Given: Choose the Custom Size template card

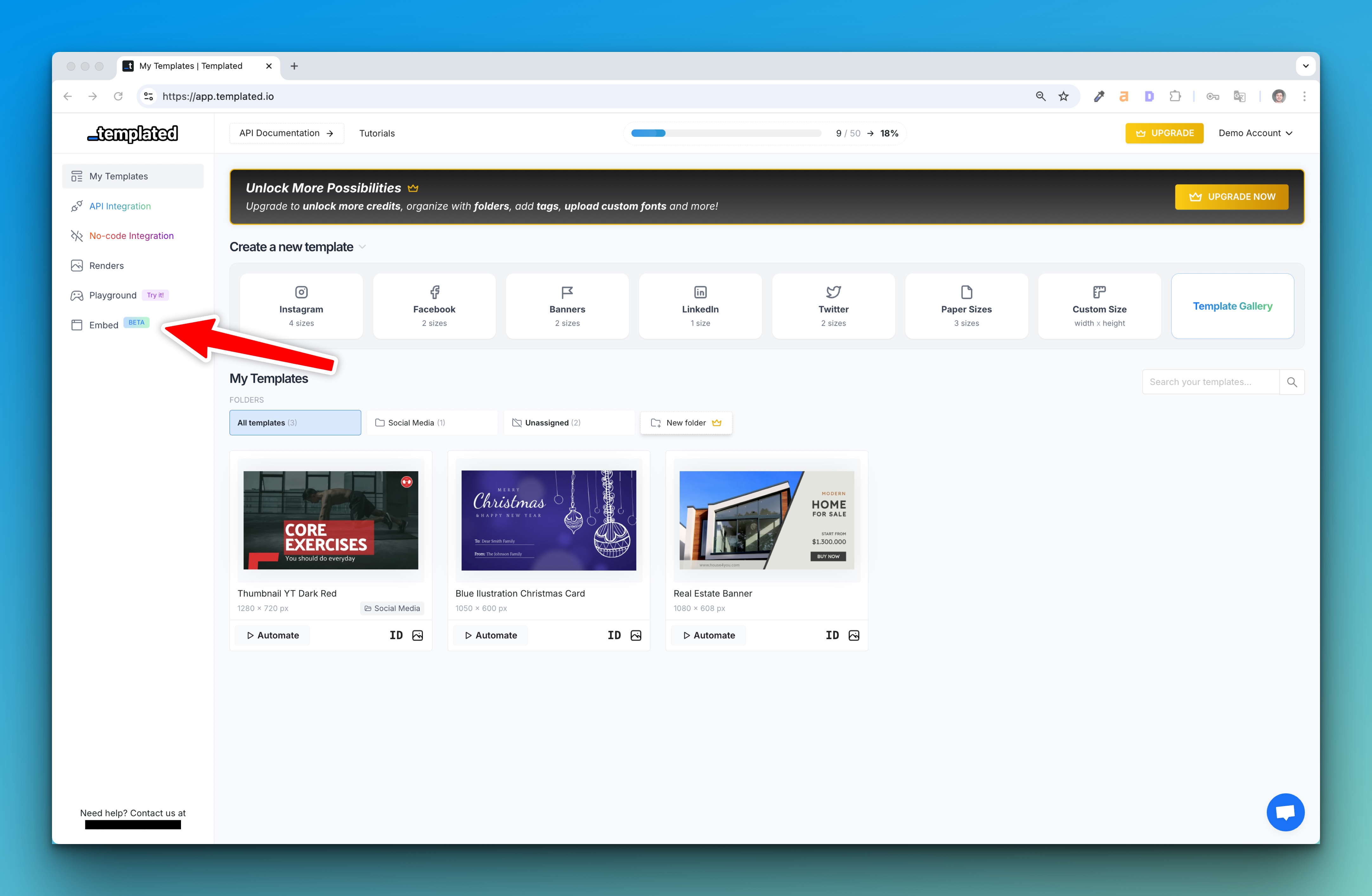Looking at the screenshot, I should coord(1099,306).
